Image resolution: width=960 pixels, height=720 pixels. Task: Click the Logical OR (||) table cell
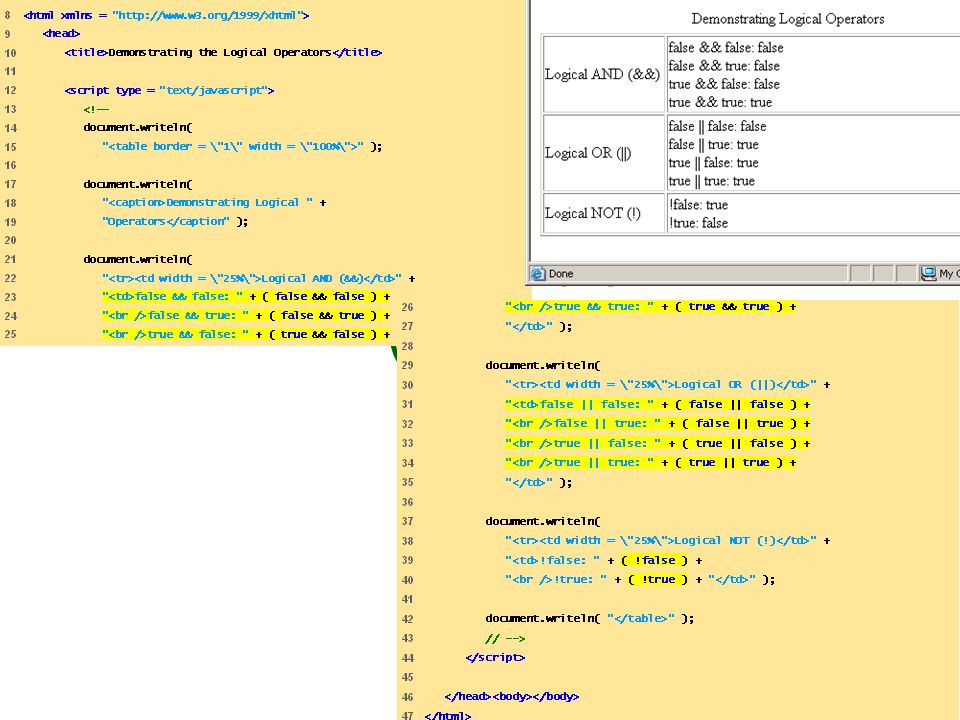(x=603, y=152)
